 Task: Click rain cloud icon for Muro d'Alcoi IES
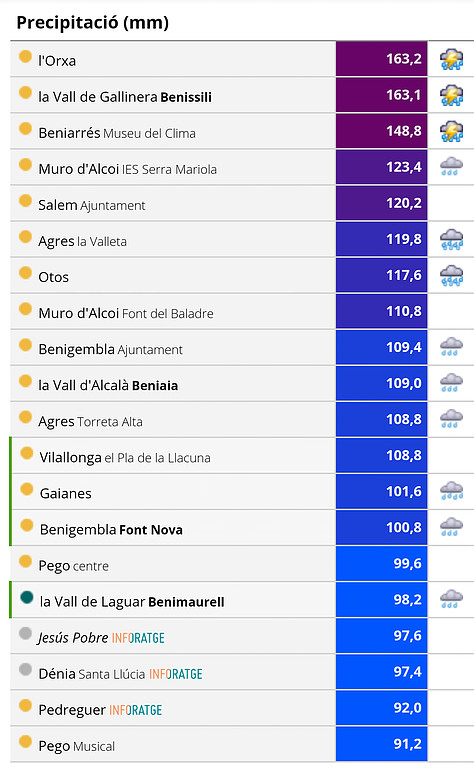(x=451, y=166)
